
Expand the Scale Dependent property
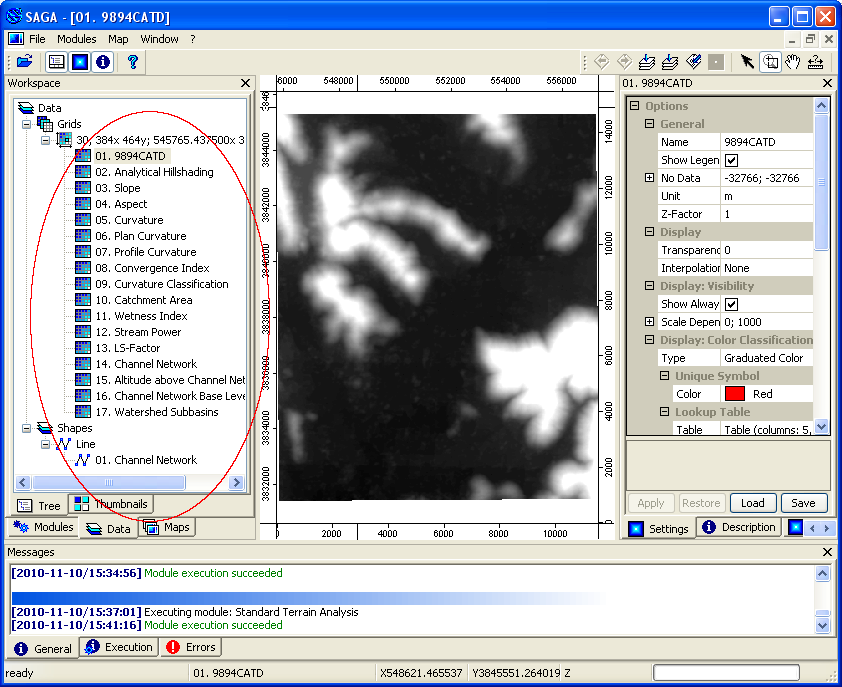click(649, 321)
